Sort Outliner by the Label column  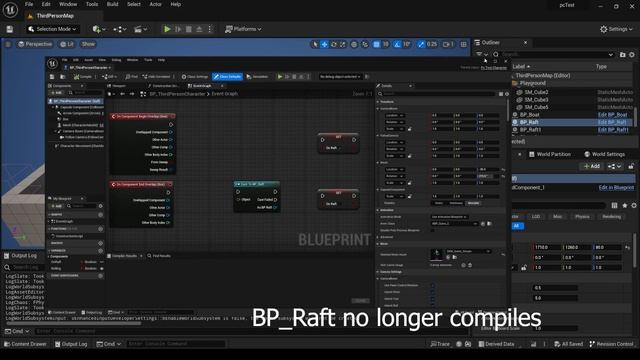(x=521, y=67)
